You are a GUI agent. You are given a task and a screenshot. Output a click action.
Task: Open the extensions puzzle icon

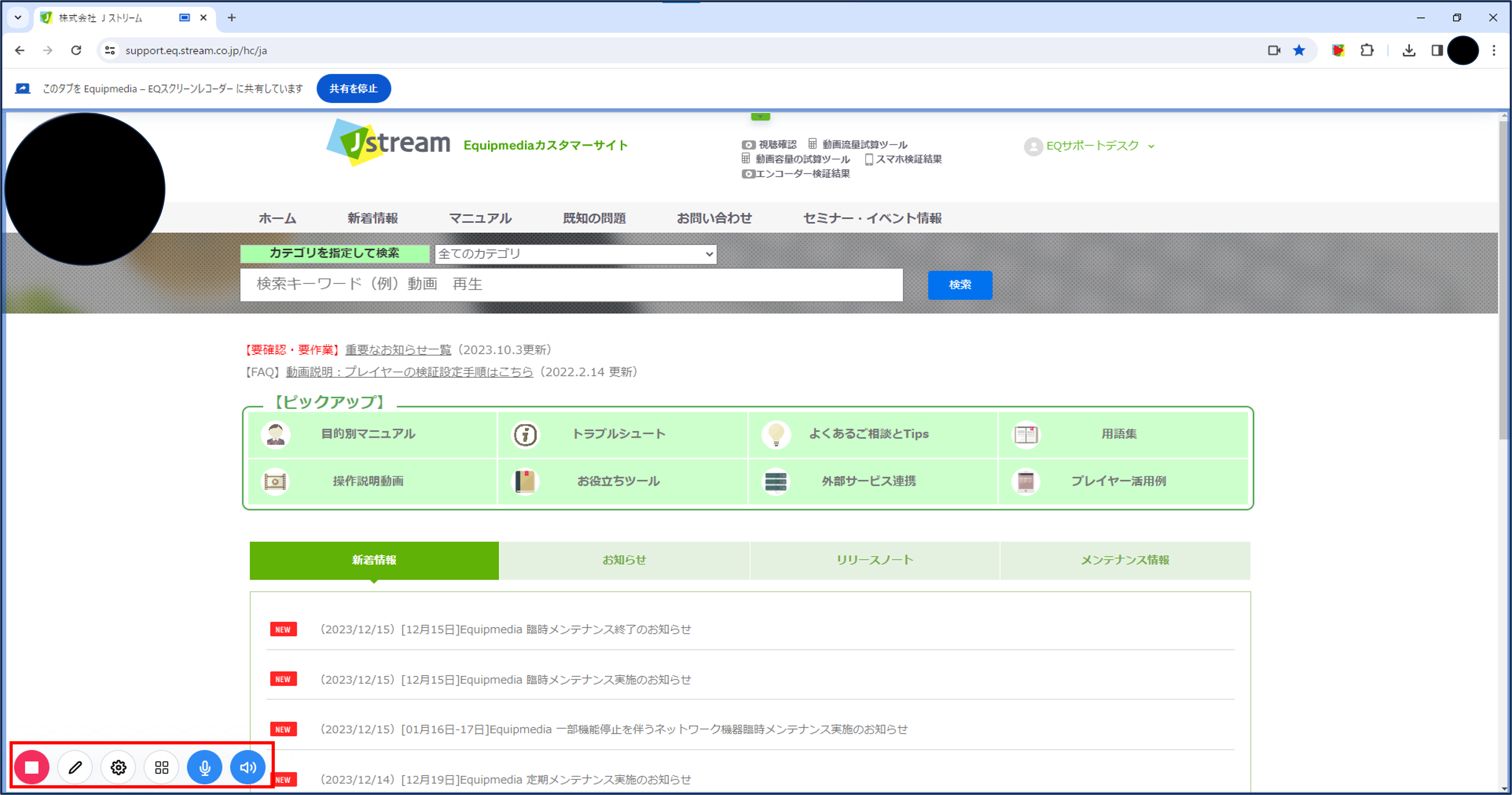click(x=1367, y=50)
